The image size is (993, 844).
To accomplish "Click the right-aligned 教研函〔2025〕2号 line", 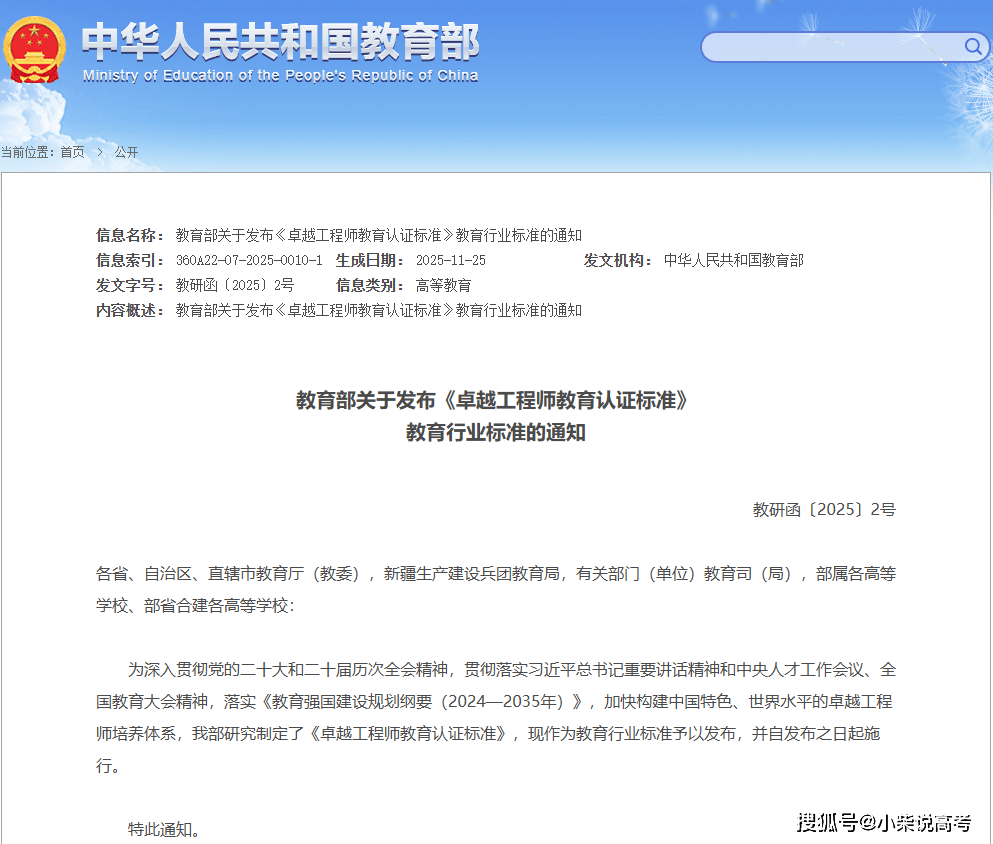I will pos(824,510).
